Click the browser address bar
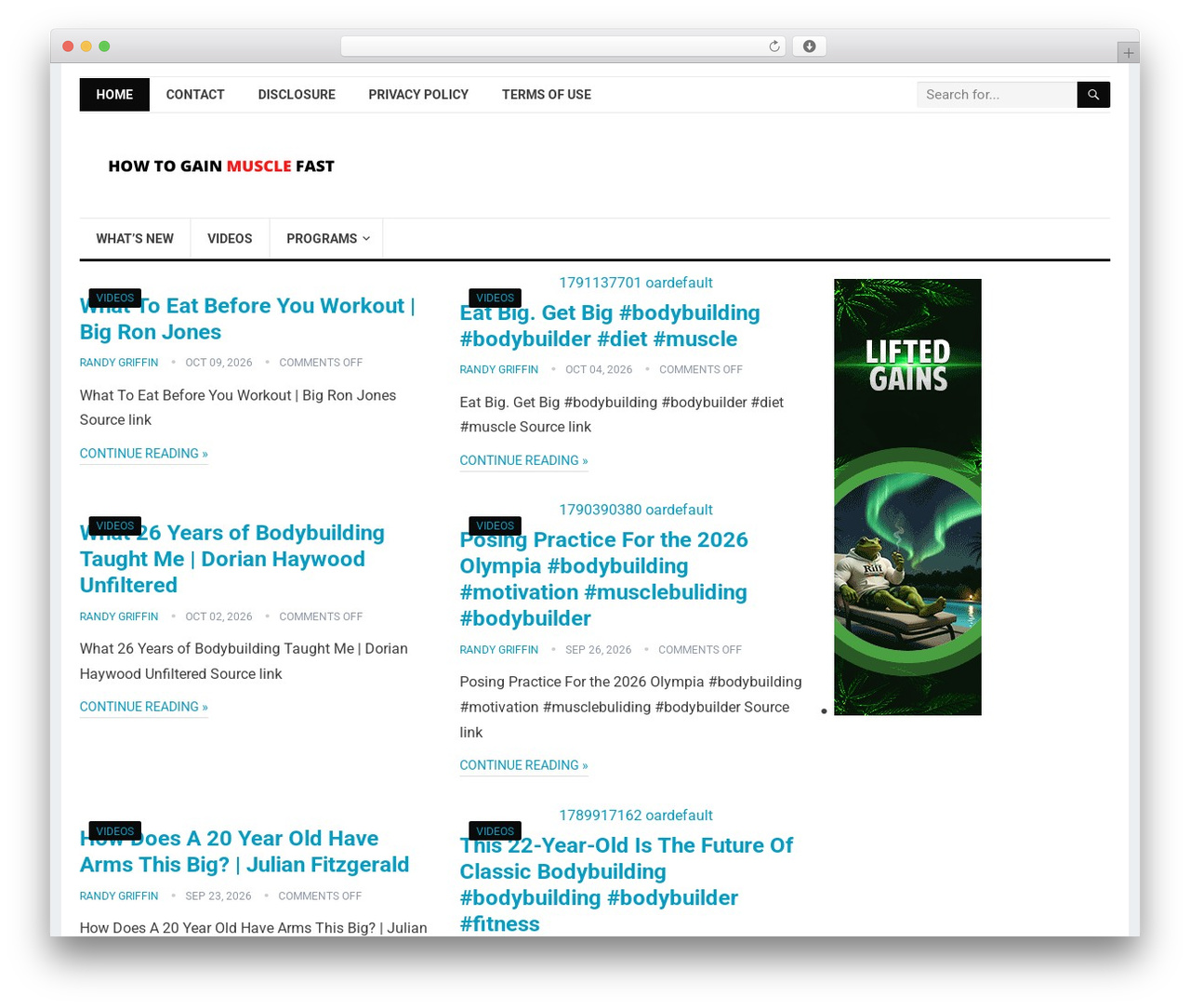Screen dimensions: 1190x1008 (x=563, y=46)
